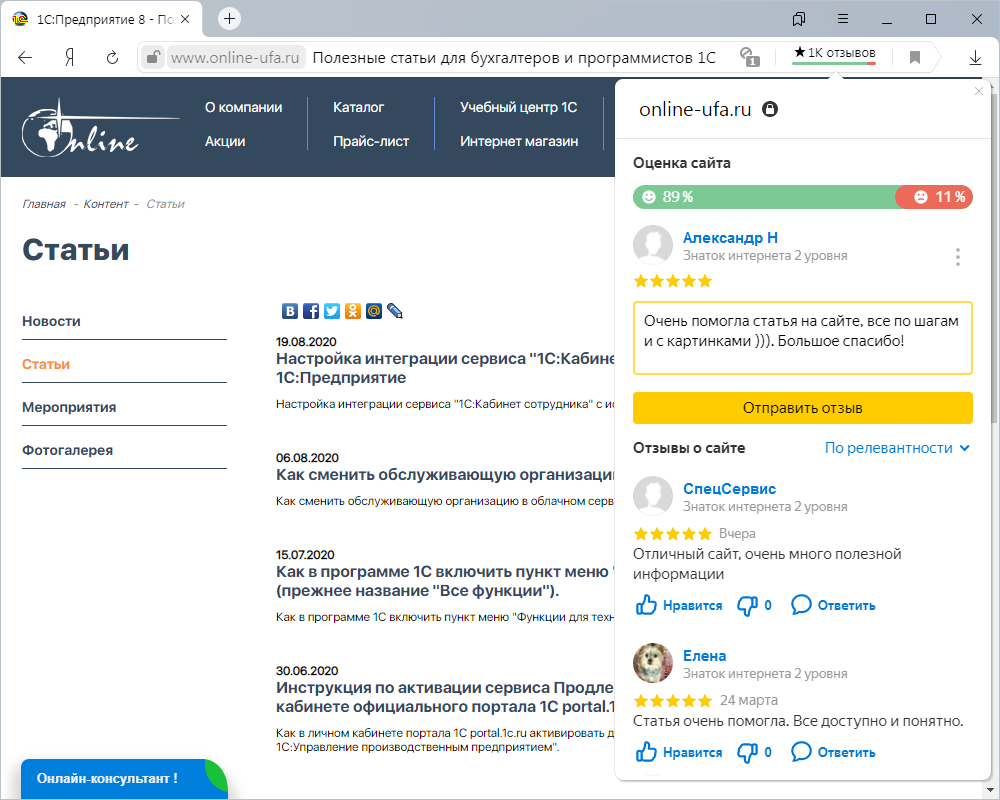Open Акции menu item
Image resolution: width=1000 pixels, height=800 pixels.
(224, 141)
